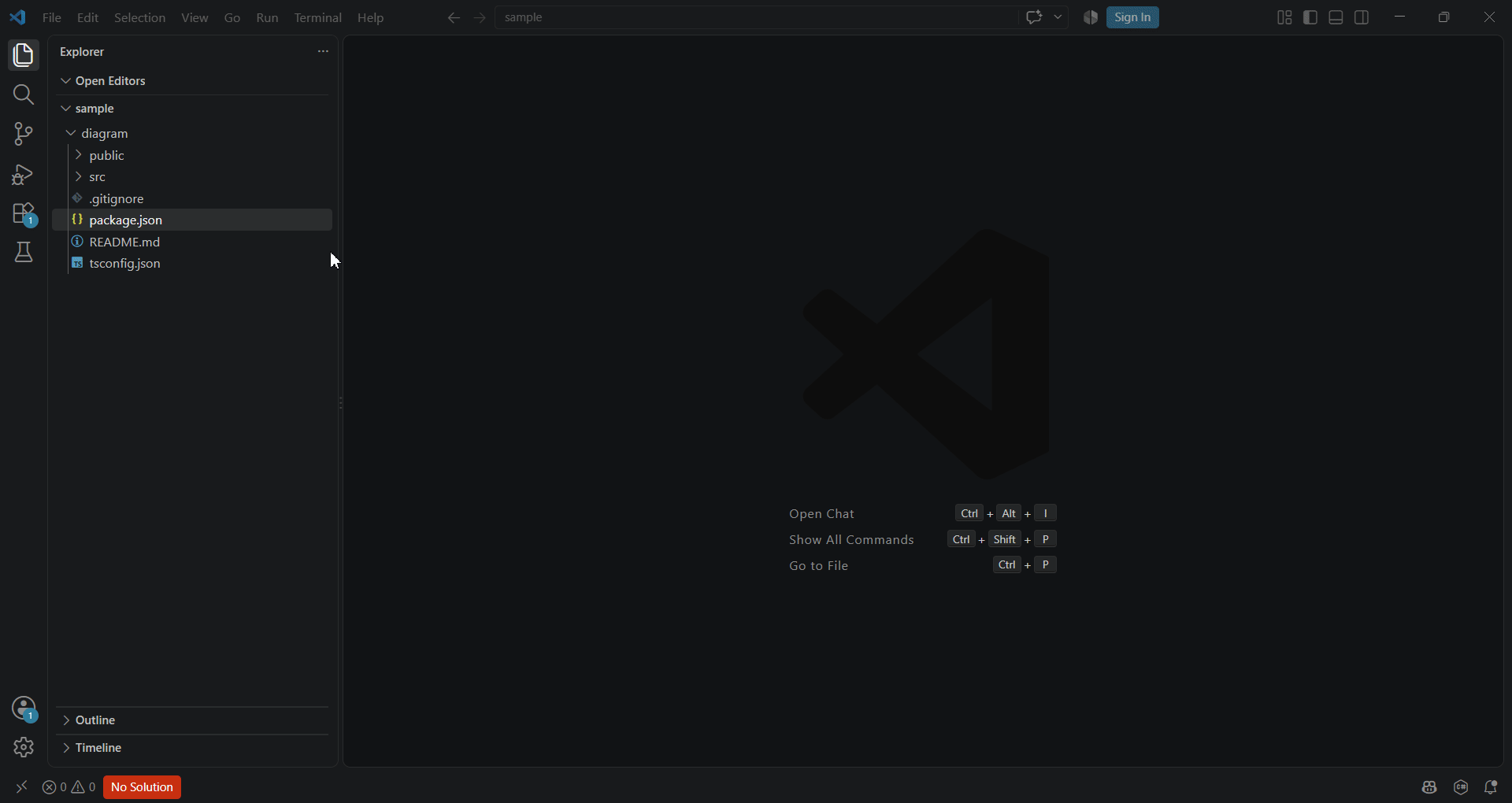Expand the Outline section

(193, 720)
